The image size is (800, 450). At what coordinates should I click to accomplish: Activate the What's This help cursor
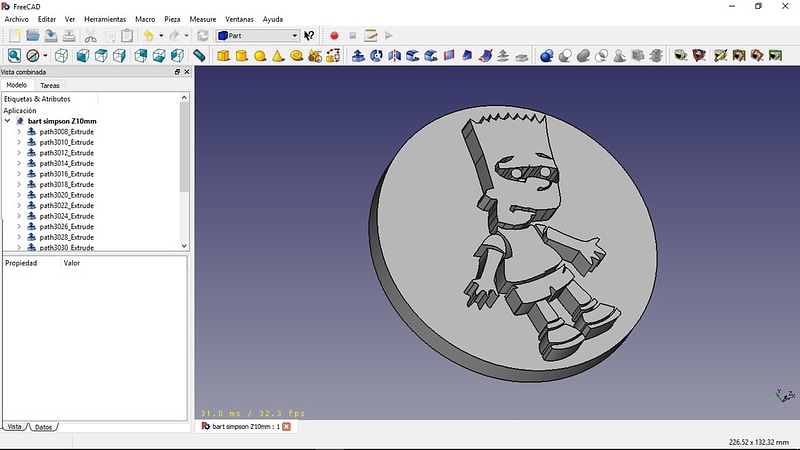tap(309, 36)
